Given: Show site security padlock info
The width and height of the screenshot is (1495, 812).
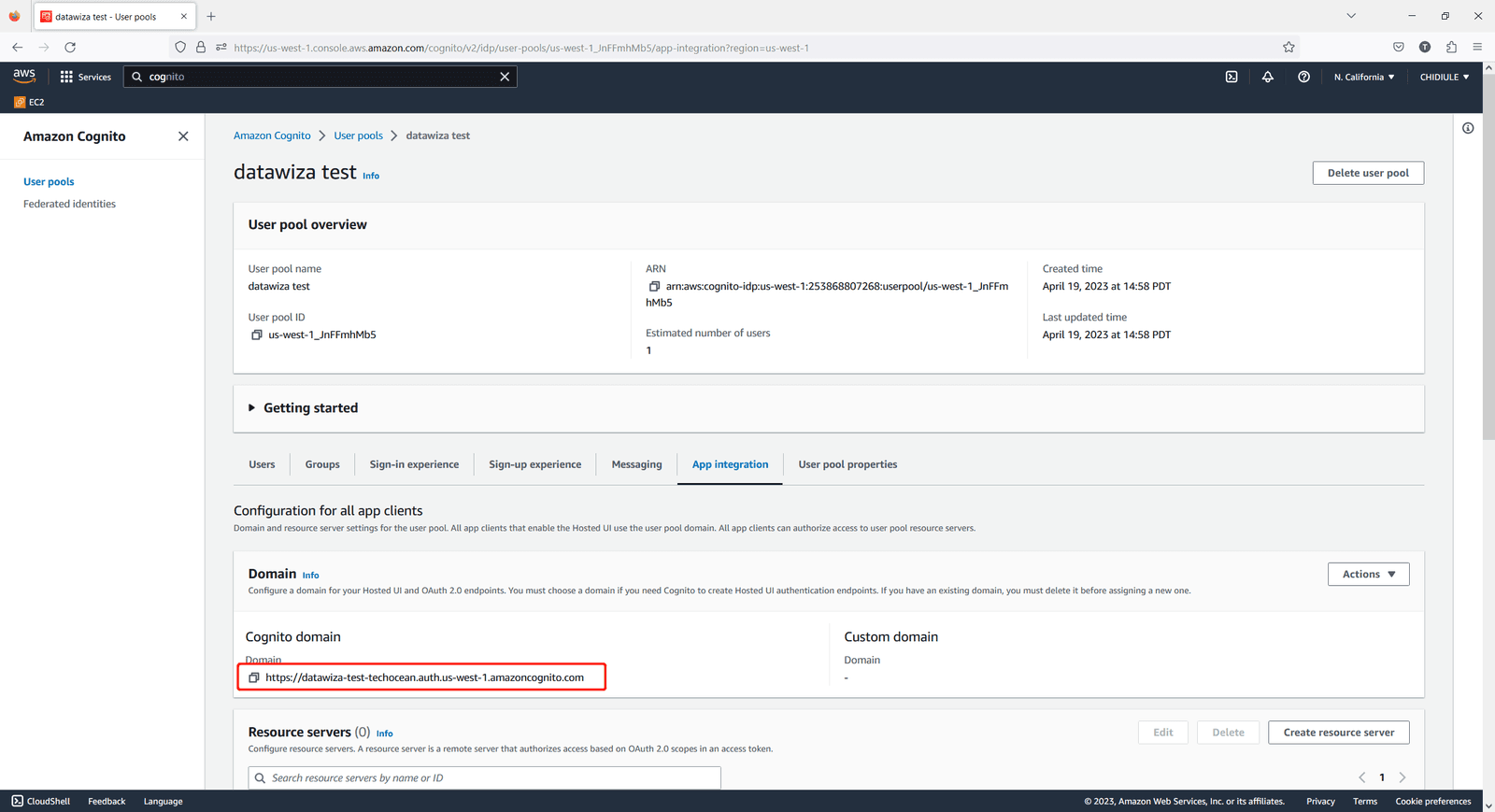Looking at the screenshot, I should point(201,47).
